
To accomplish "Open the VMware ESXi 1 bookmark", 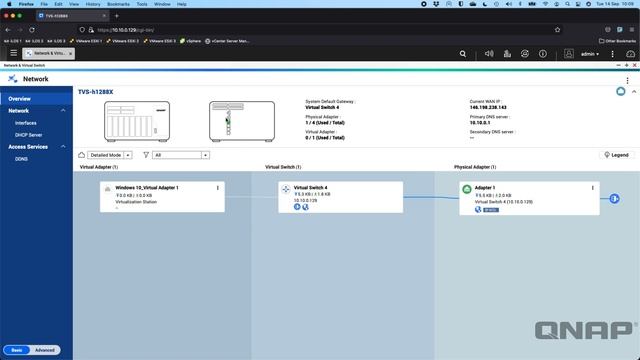I will (x=86, y=41).
